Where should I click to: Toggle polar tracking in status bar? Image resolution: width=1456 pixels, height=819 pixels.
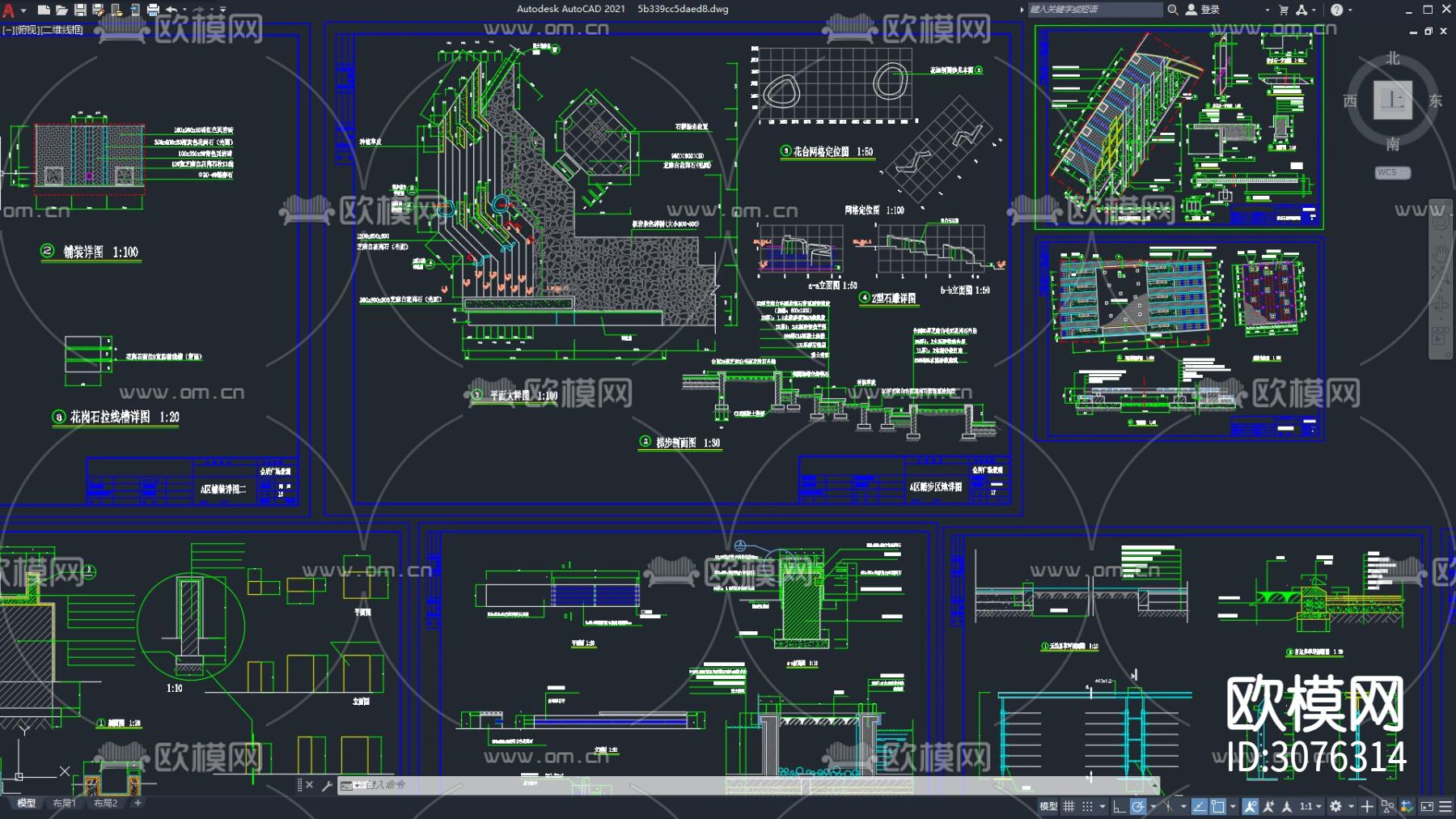point(1138,806)
